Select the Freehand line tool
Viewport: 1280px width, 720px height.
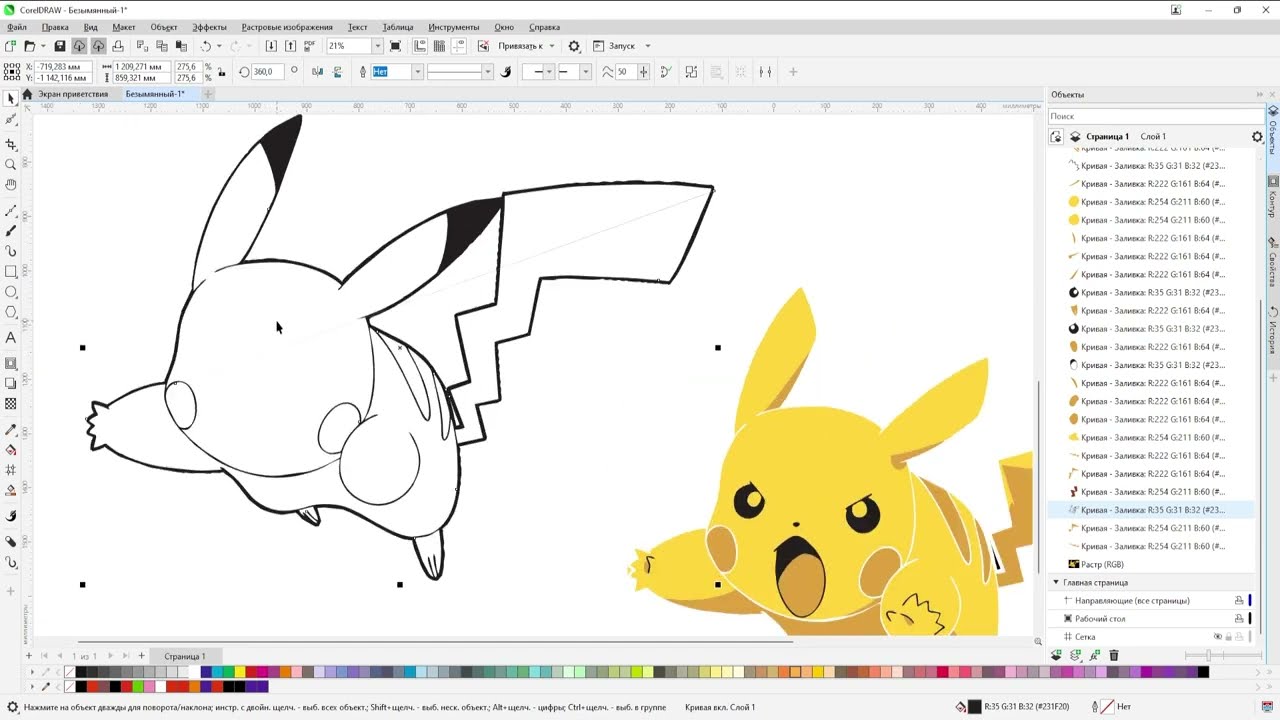pyautogui.click(x=11, y=210)
